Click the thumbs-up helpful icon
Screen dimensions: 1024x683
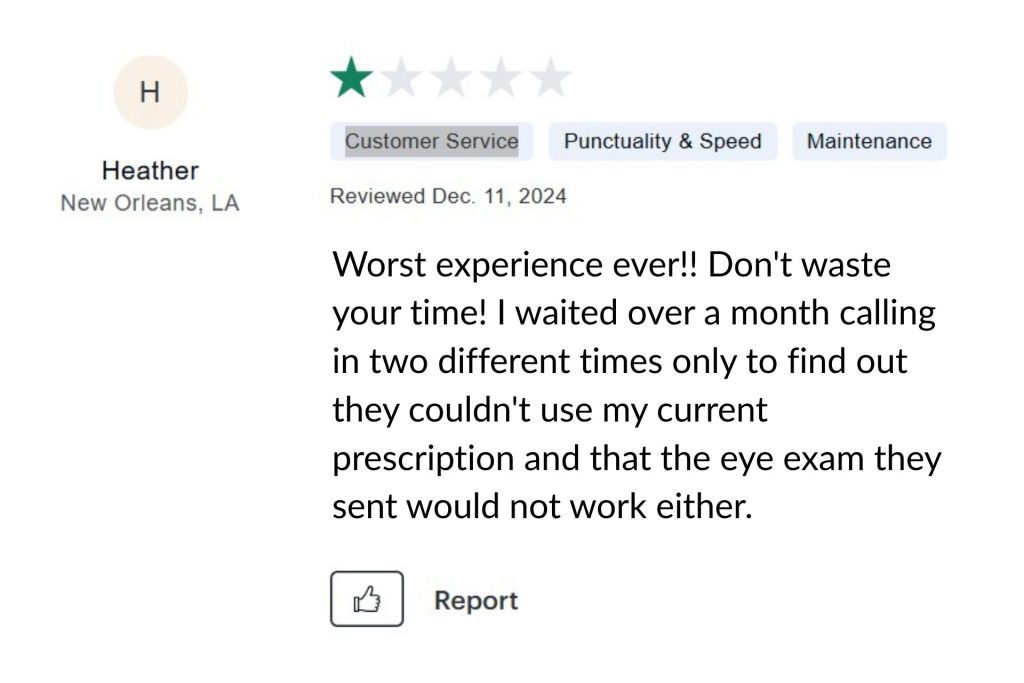point(367,599)
